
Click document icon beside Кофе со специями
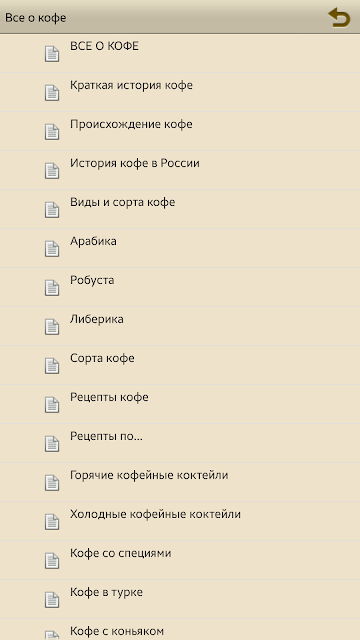tap(52, 561)
